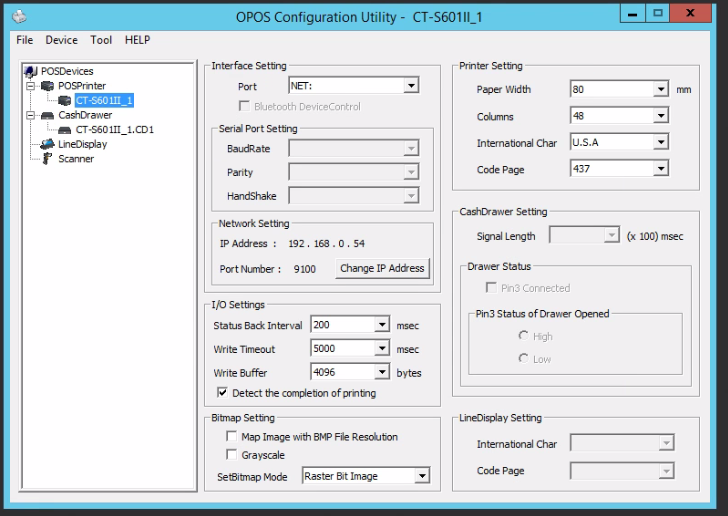Click the CT-S601II_1 printer icon
The width and height of the screenshot is (728, 516).
[x=65, y=100]
